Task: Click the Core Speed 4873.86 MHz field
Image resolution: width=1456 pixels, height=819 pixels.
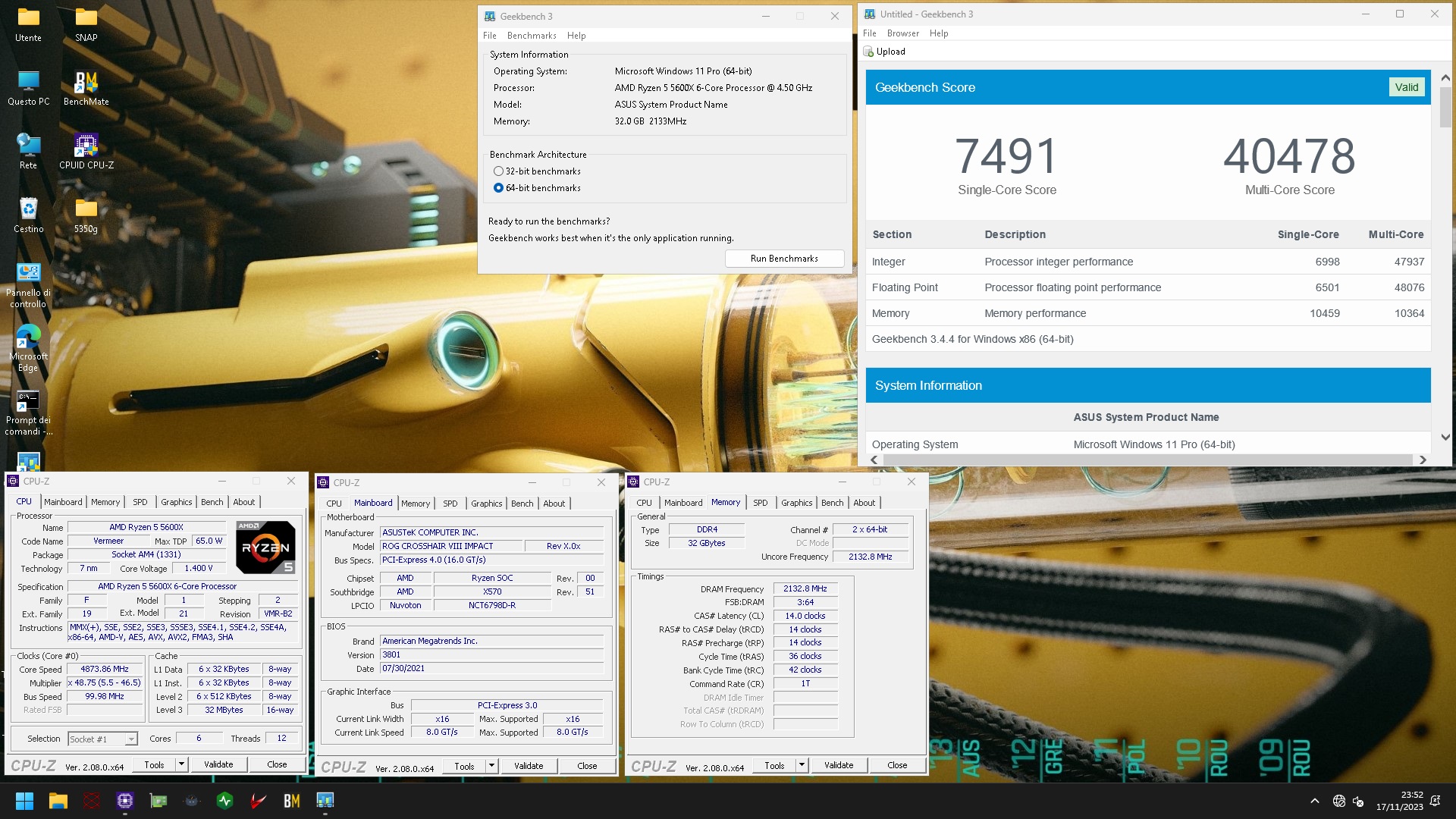Action: pos(105,670)
